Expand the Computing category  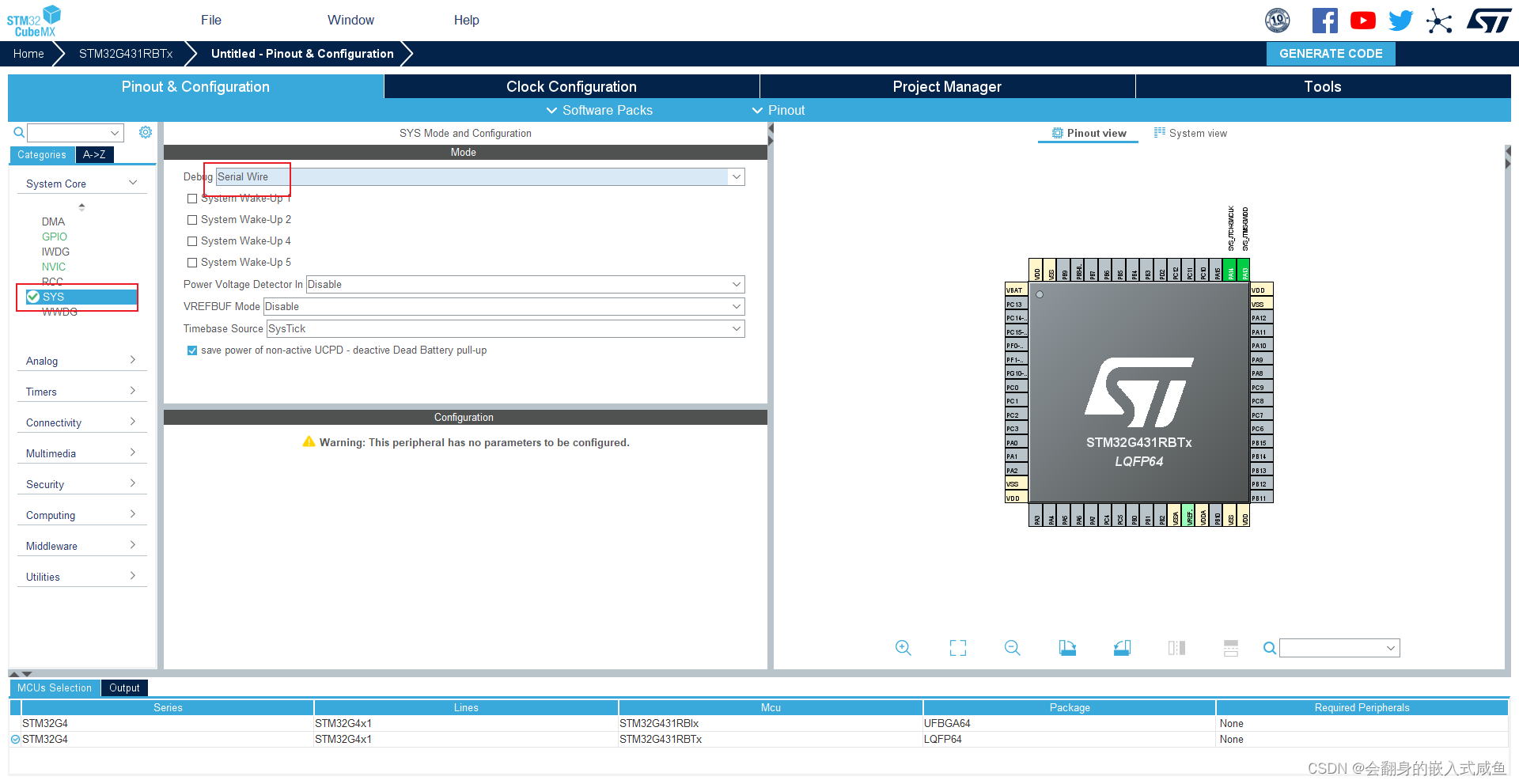tap(81, 515)
